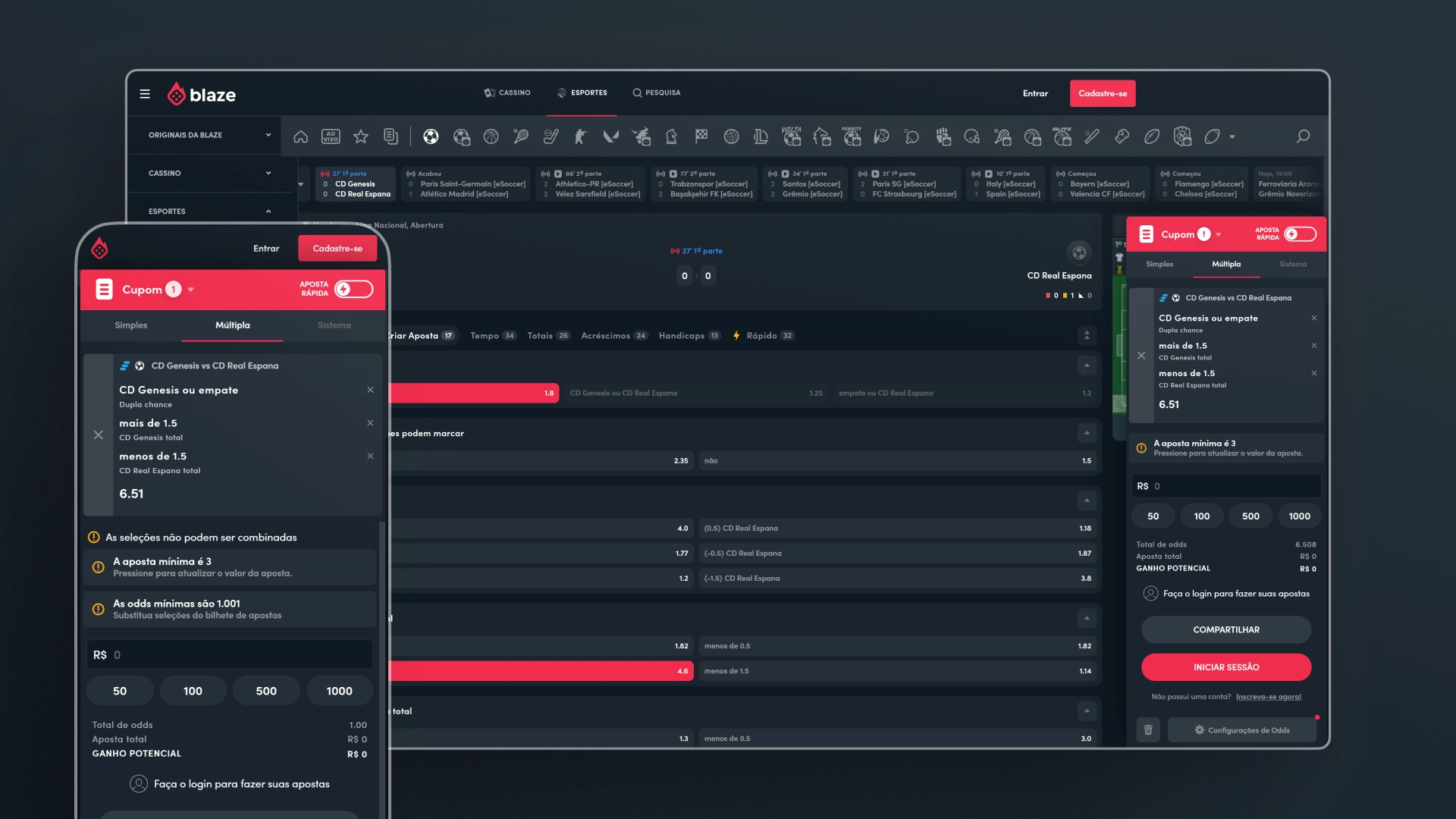Toggle Aposta Rápida on desktop coupon
The width and height of the screenshot is (1456, 819).
click(x=1300, y=234)
